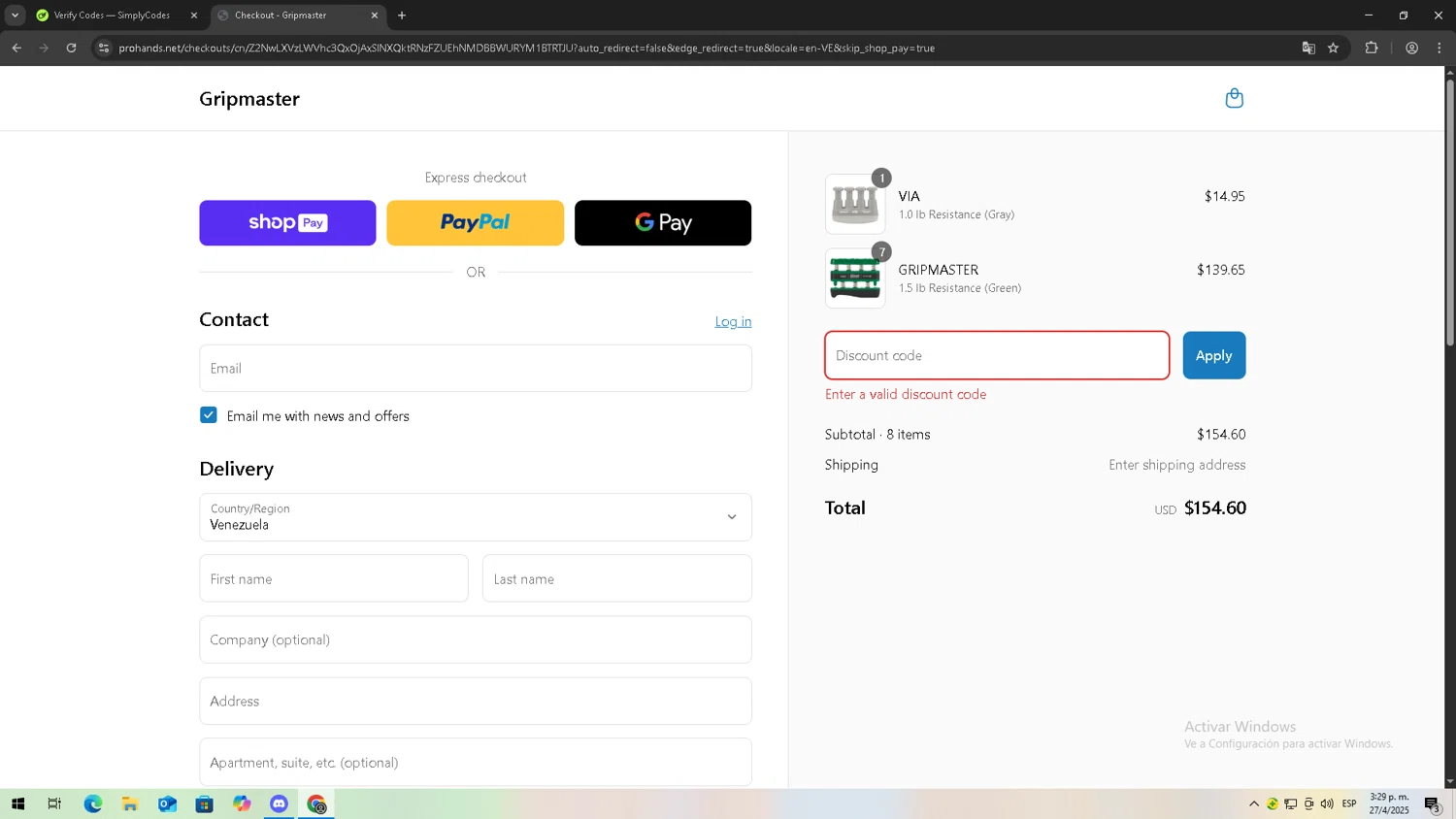Click the page vertical scrollbar
Viewport: 1456px width, 819px height.
point(1450,213)
